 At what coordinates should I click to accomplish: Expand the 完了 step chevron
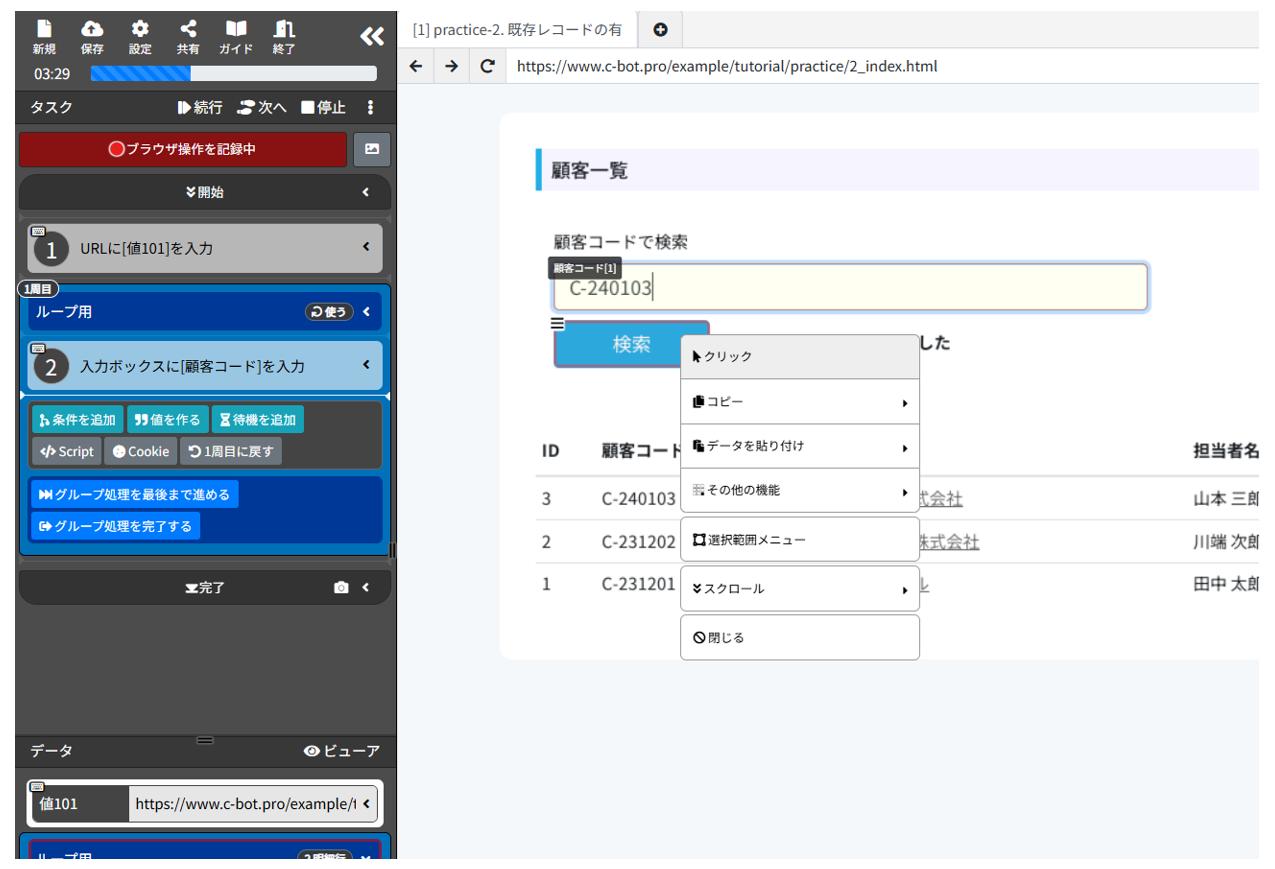(x=366, y=588)
